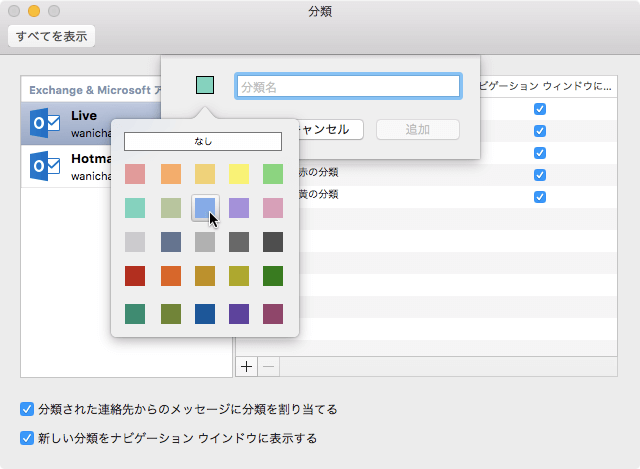Viewport: 640px width, 469px height.
Task: Select the dark green swatch in fourth row
Action: (273, 277)
